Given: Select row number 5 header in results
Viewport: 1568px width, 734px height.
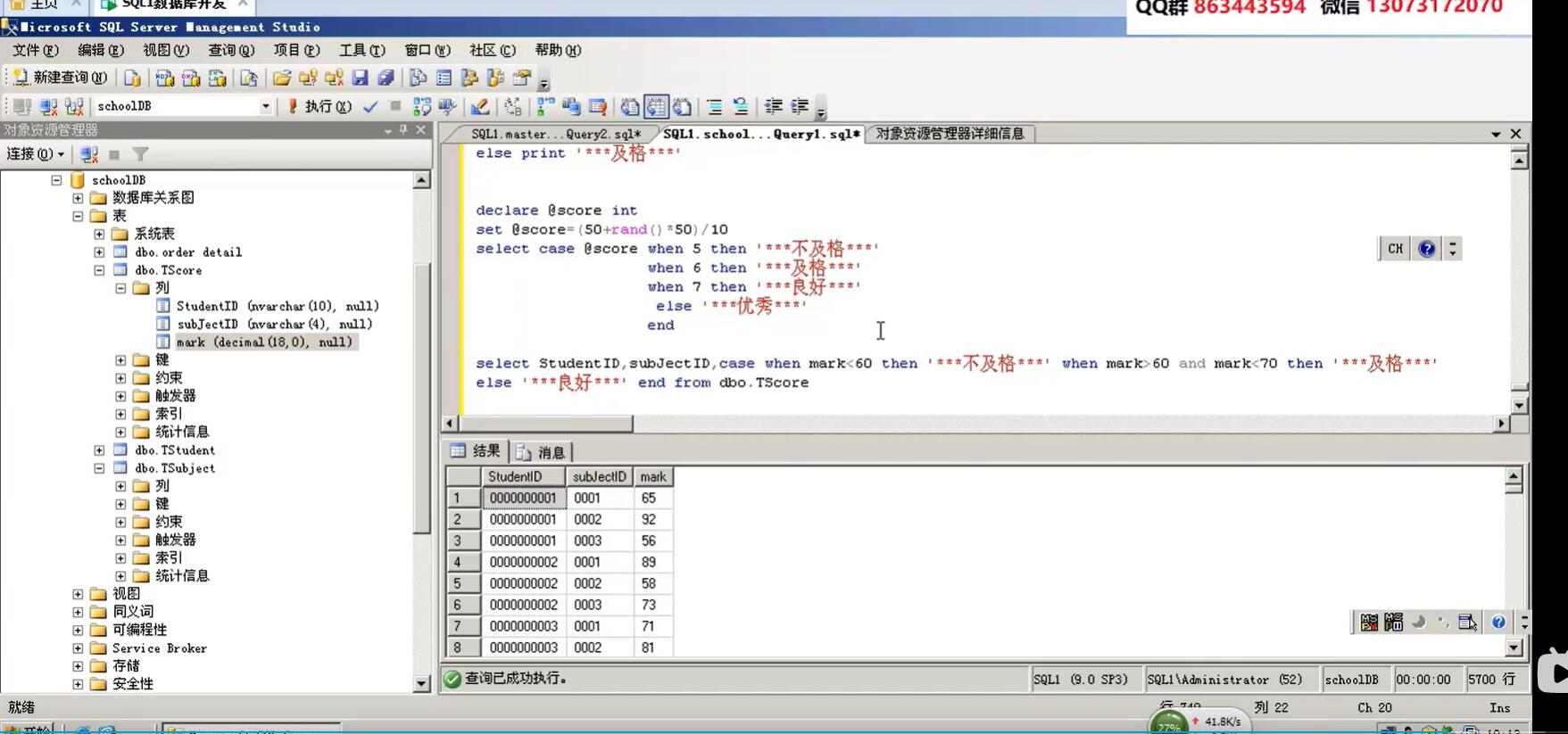Looking at the screenshot, I should [463, 583].
